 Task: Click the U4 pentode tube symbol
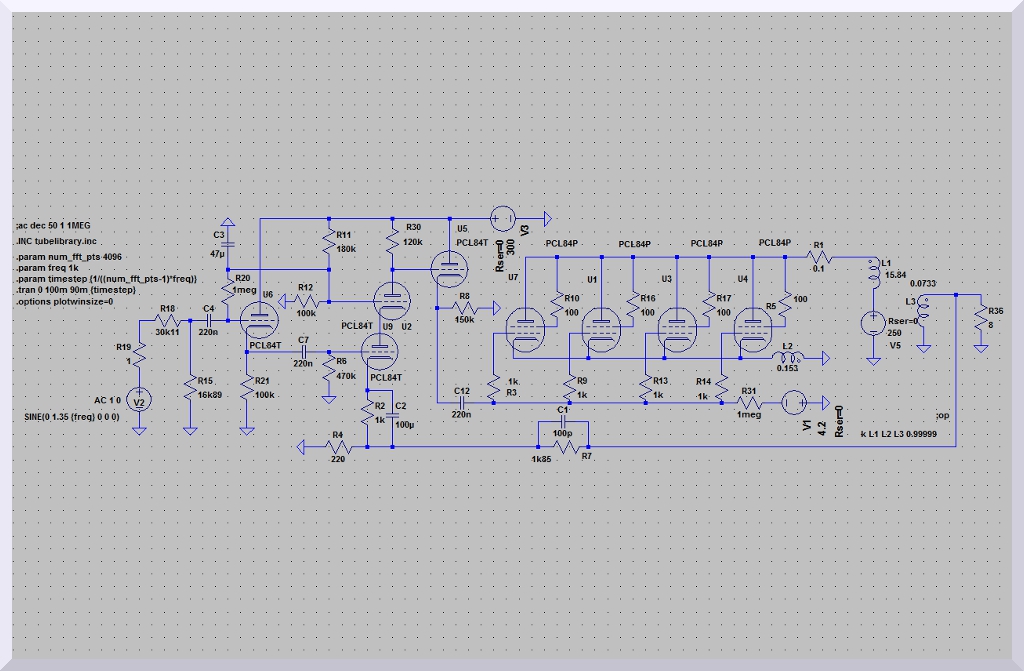coord(750,329)
